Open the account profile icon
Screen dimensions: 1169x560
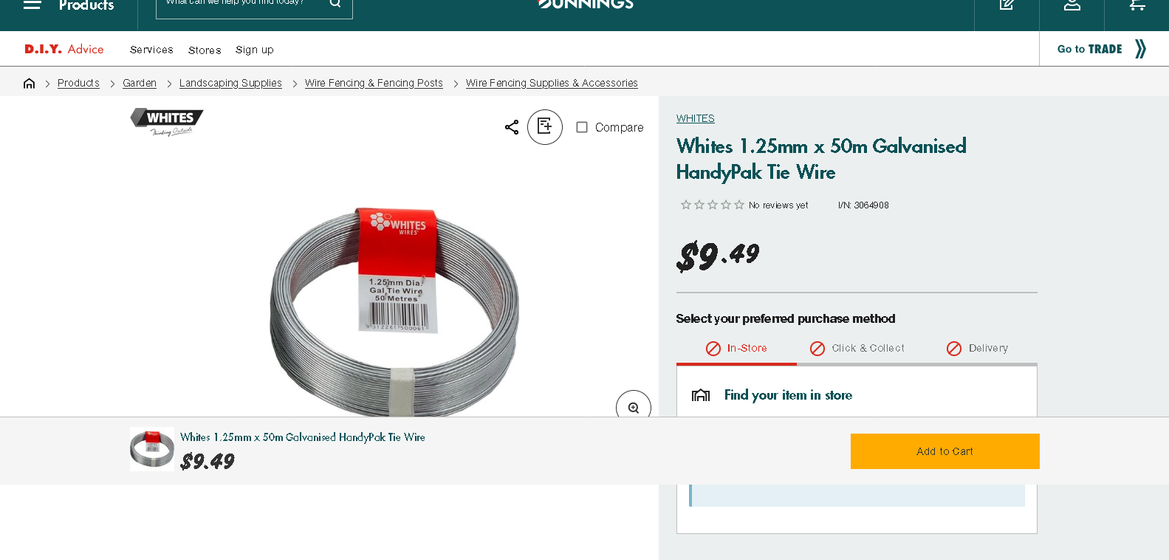click(1072, 5)
